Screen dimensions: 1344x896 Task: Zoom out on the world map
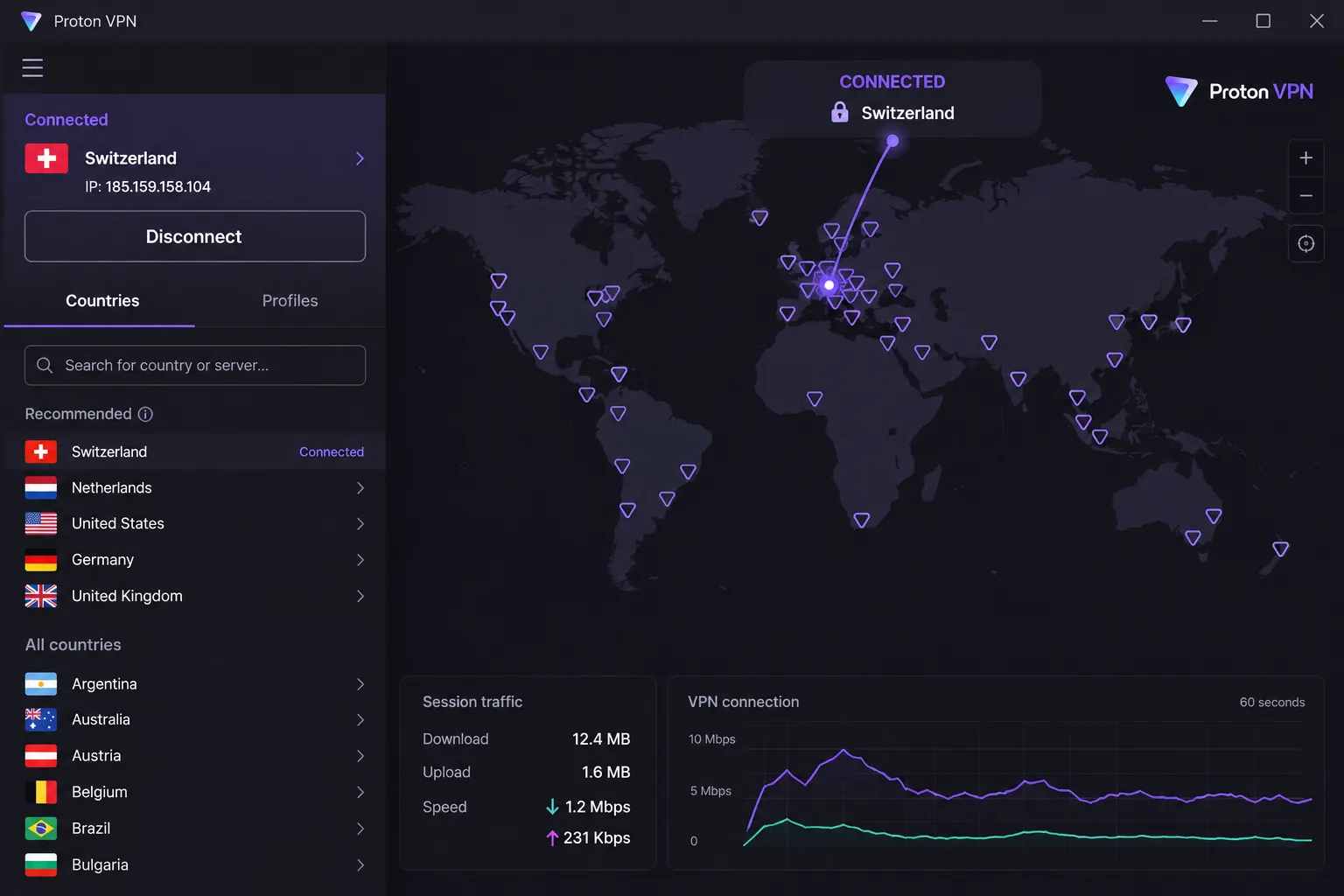point(1305,196)
